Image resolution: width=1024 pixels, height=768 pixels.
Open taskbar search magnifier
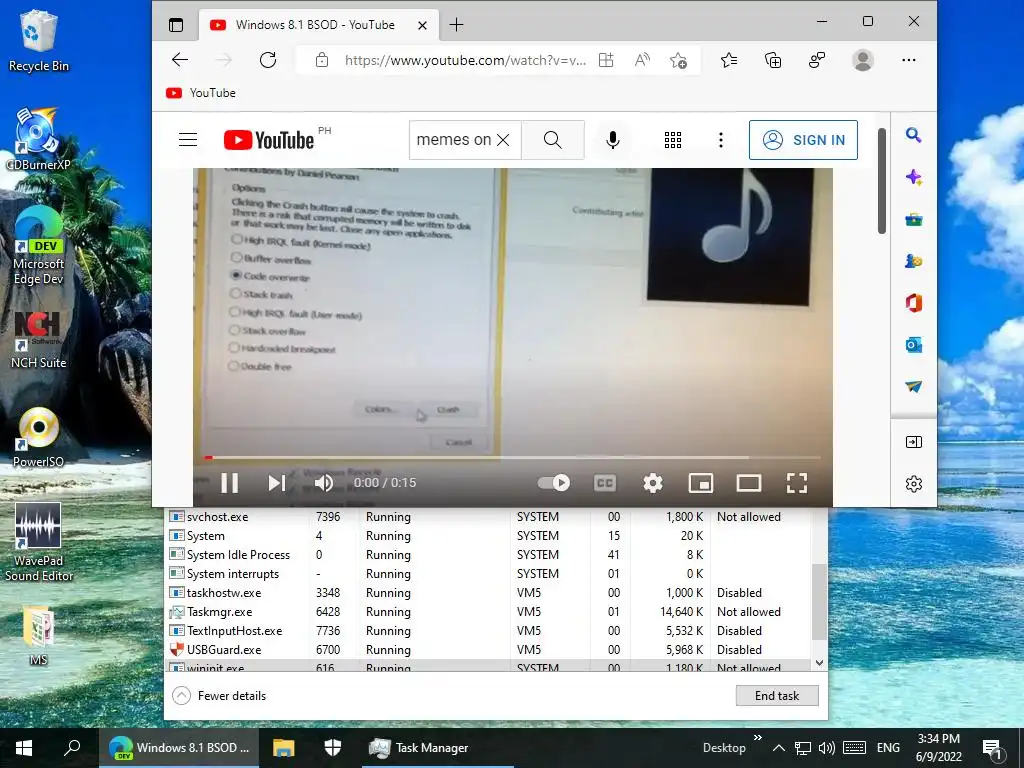(72, 748)
